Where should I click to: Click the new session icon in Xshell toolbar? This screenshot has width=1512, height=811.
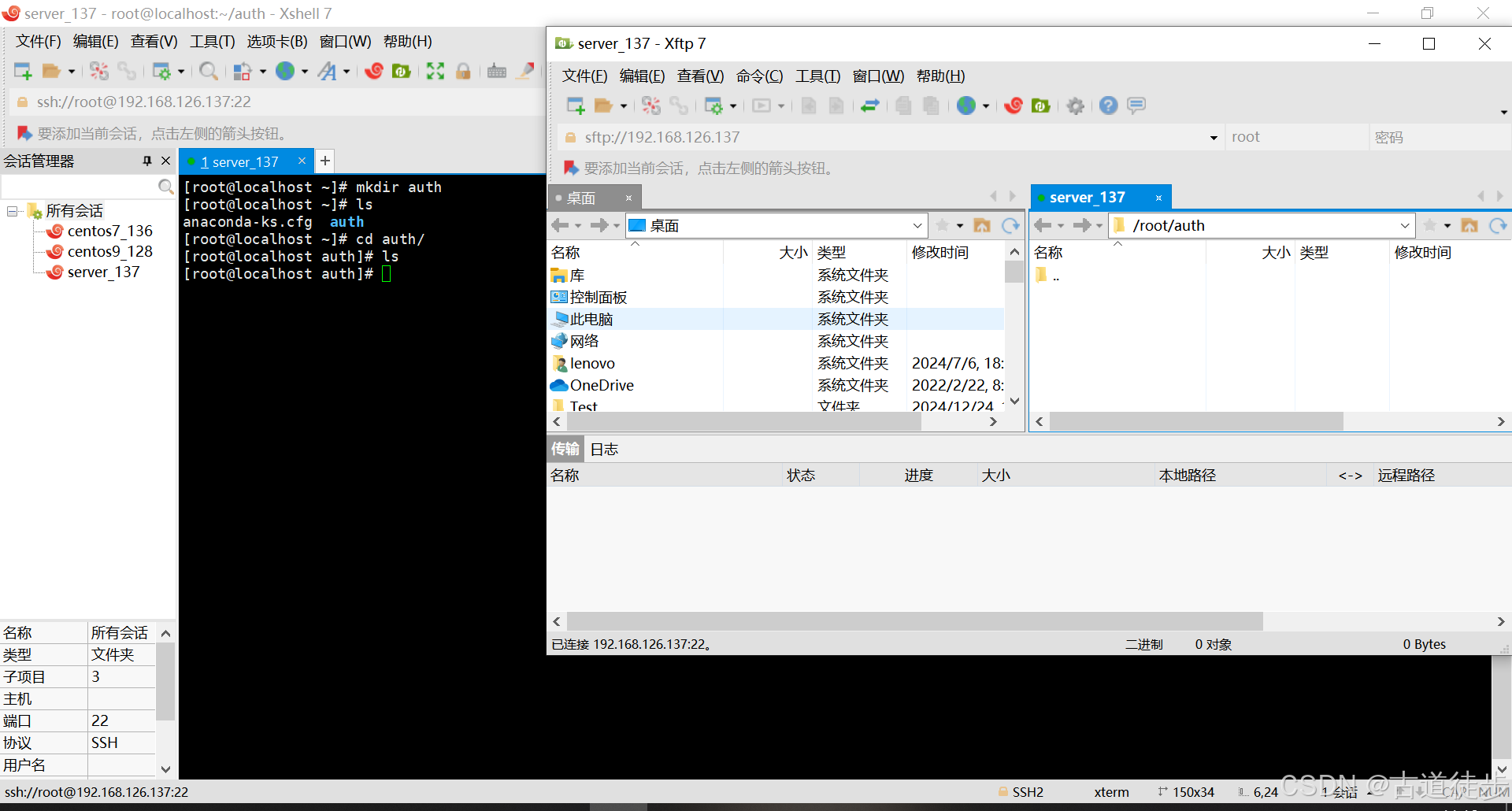click(23, 72)
